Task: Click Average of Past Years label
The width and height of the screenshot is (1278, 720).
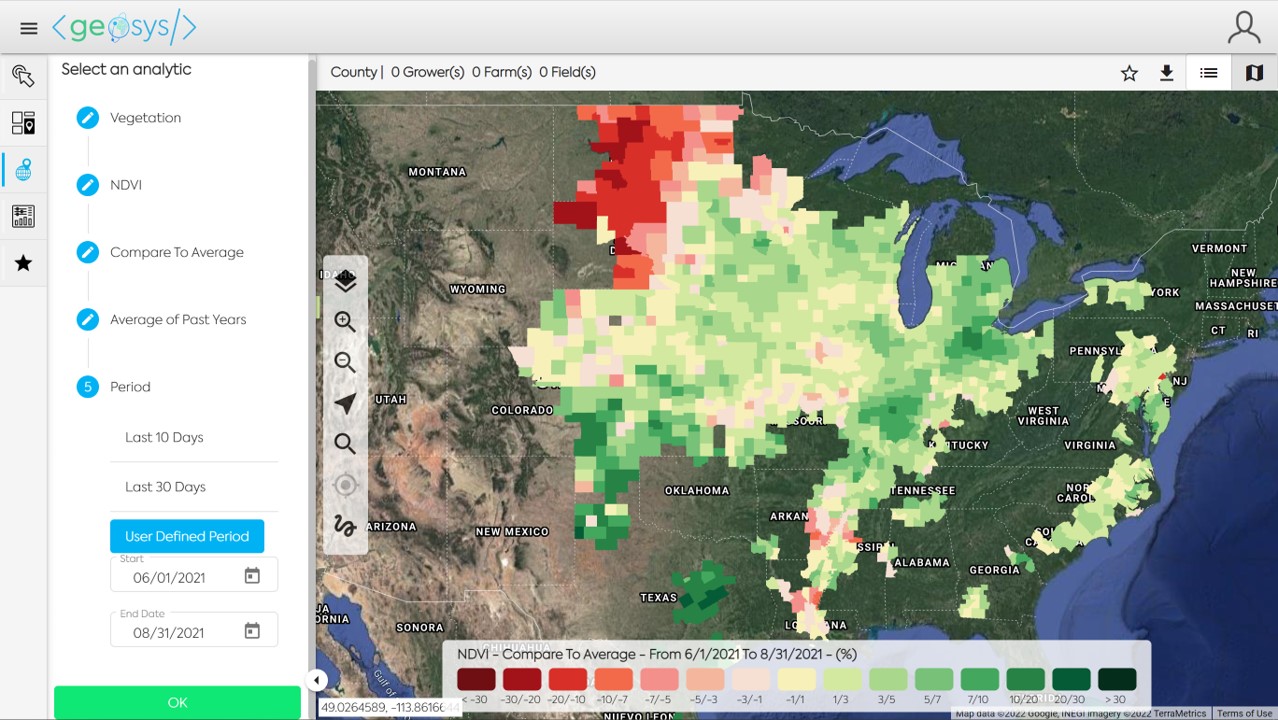Action: [x=178, y=320]
